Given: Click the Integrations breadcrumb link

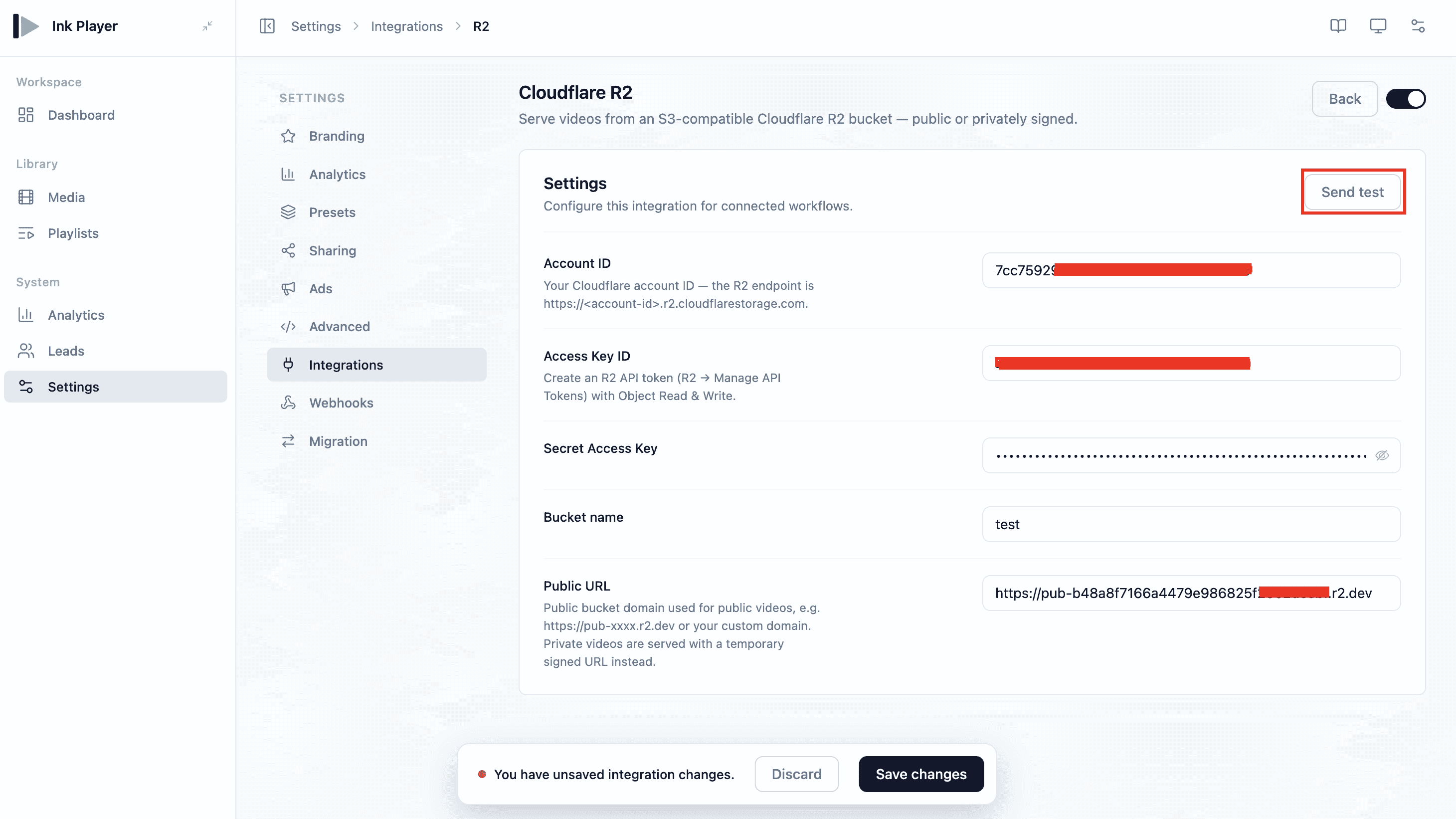Looking at the screenshot, I should (406, 26).
